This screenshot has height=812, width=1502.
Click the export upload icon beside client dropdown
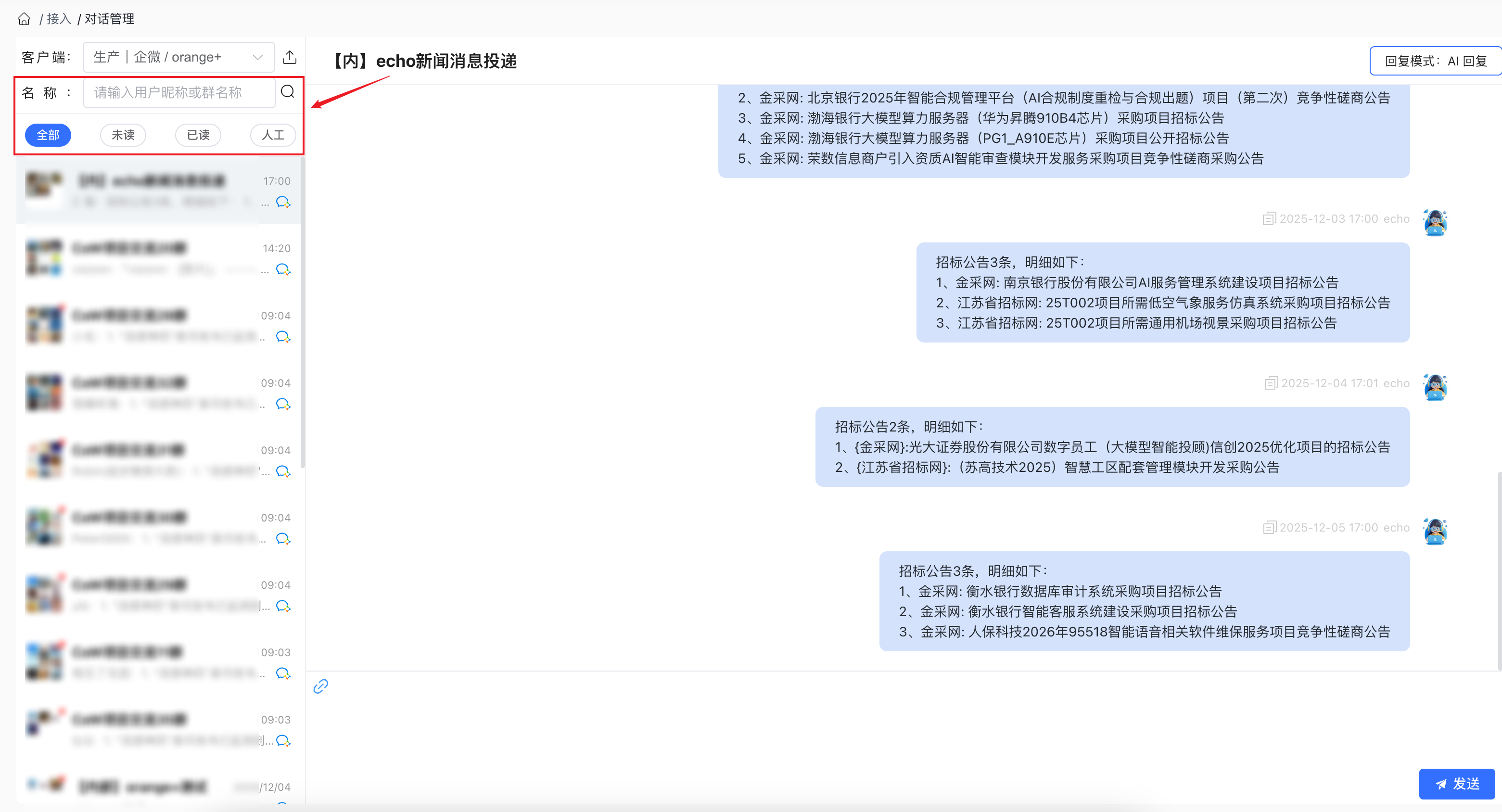pos(289,57)
